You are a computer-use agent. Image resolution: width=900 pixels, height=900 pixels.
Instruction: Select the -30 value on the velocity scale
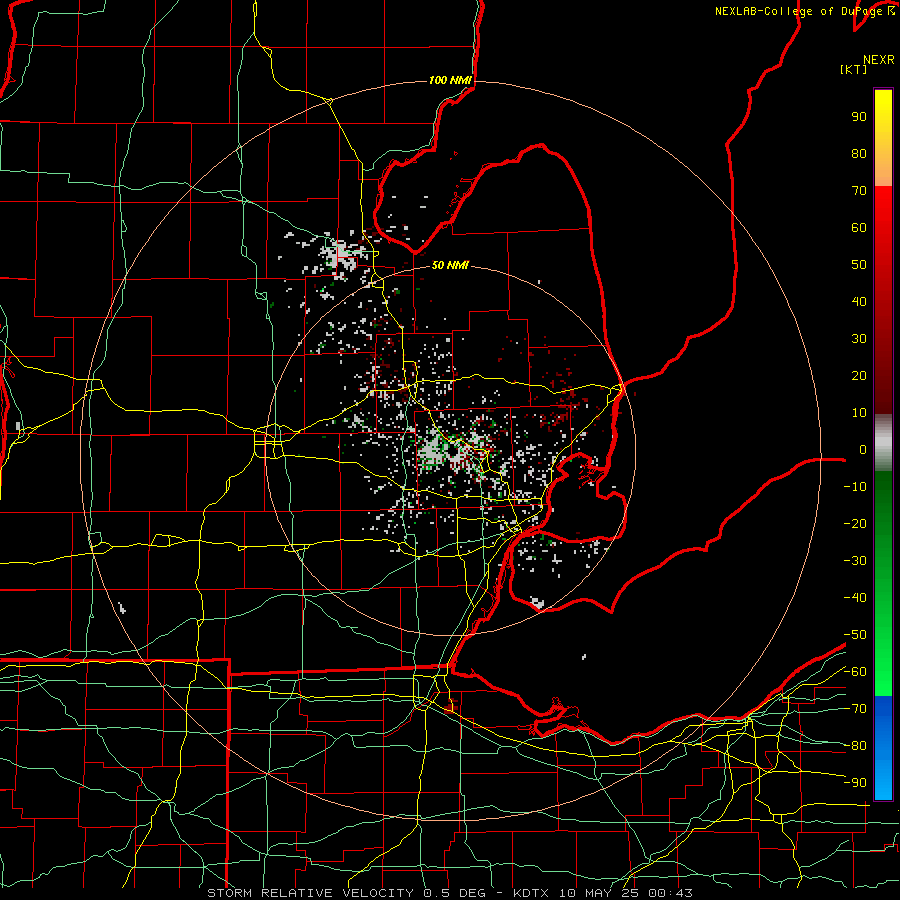point(855,561)
